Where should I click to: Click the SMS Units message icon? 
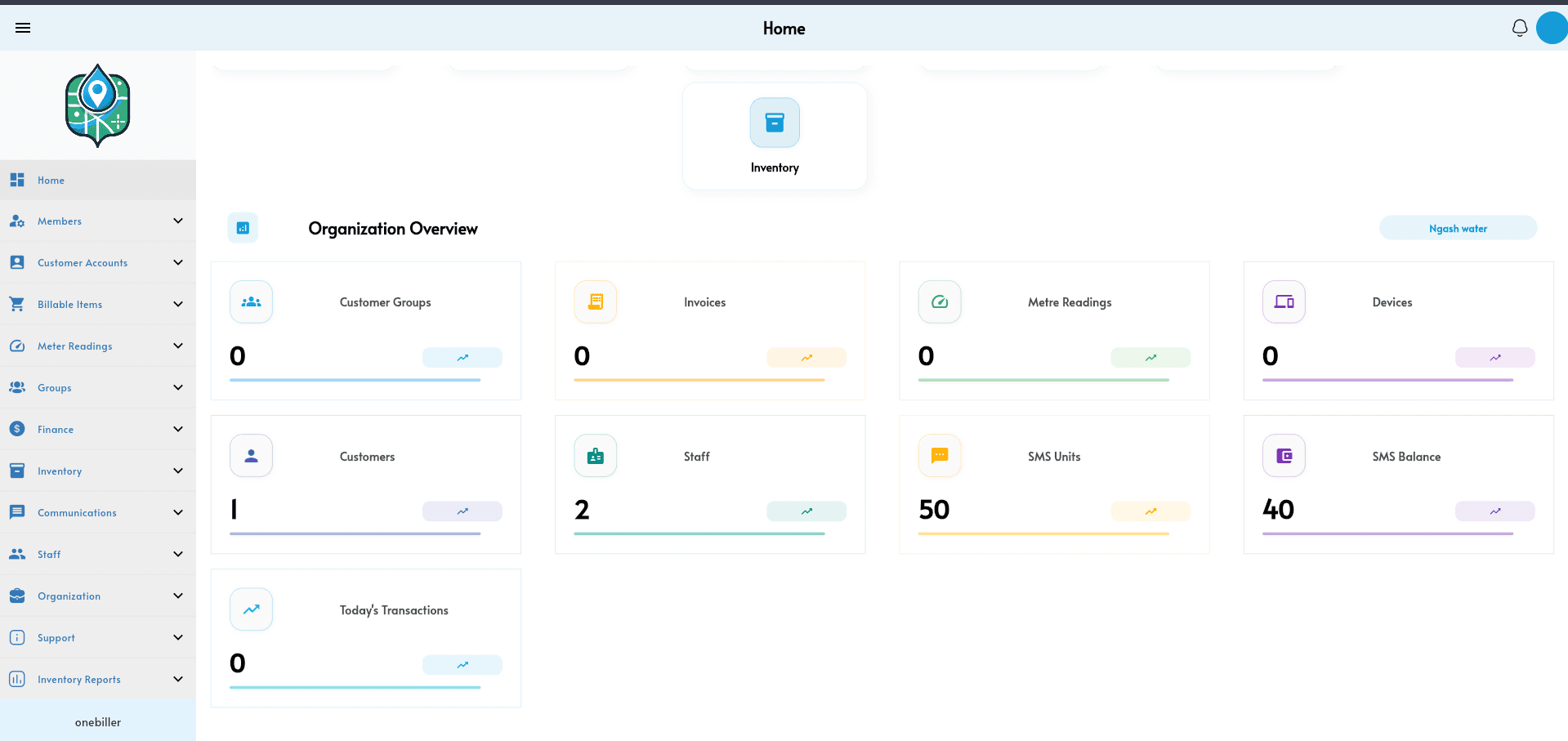940,455
